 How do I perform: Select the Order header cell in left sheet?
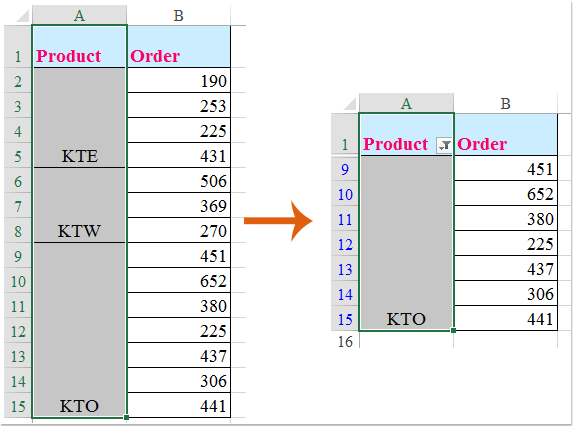coord(179,46)
